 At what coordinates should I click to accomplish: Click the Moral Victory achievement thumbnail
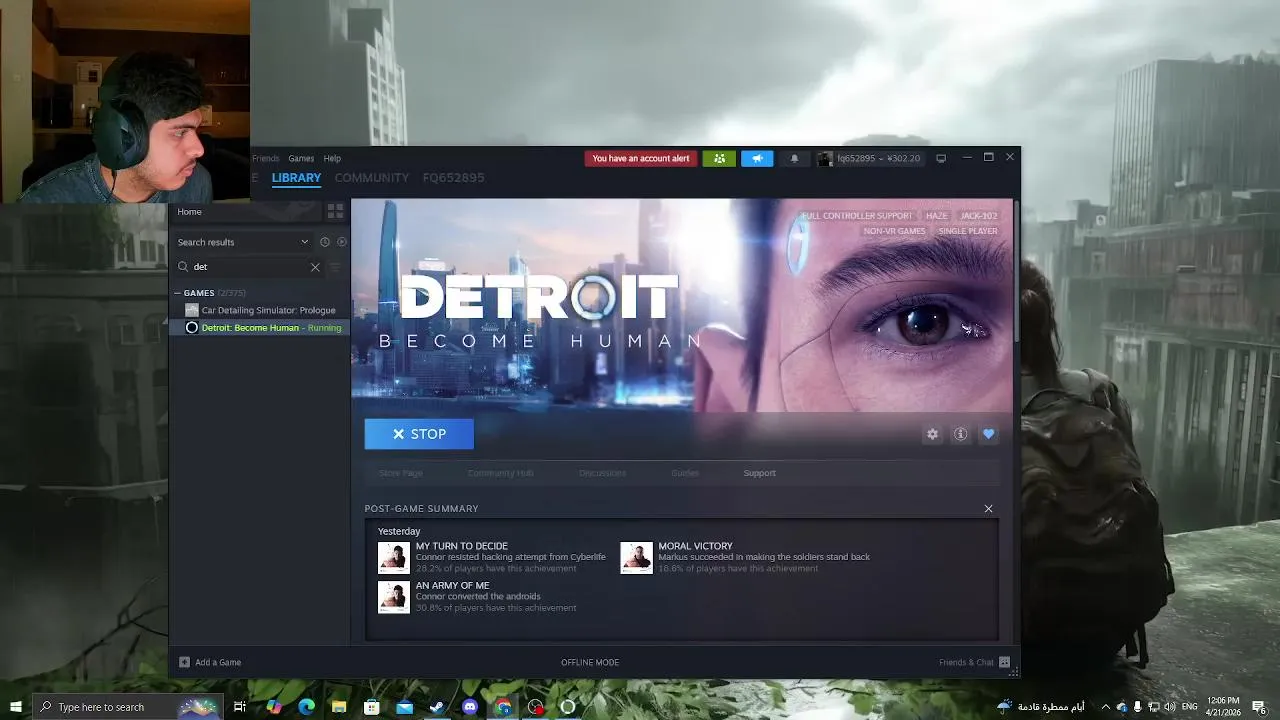pyautogui.click(x=636, y=558)
